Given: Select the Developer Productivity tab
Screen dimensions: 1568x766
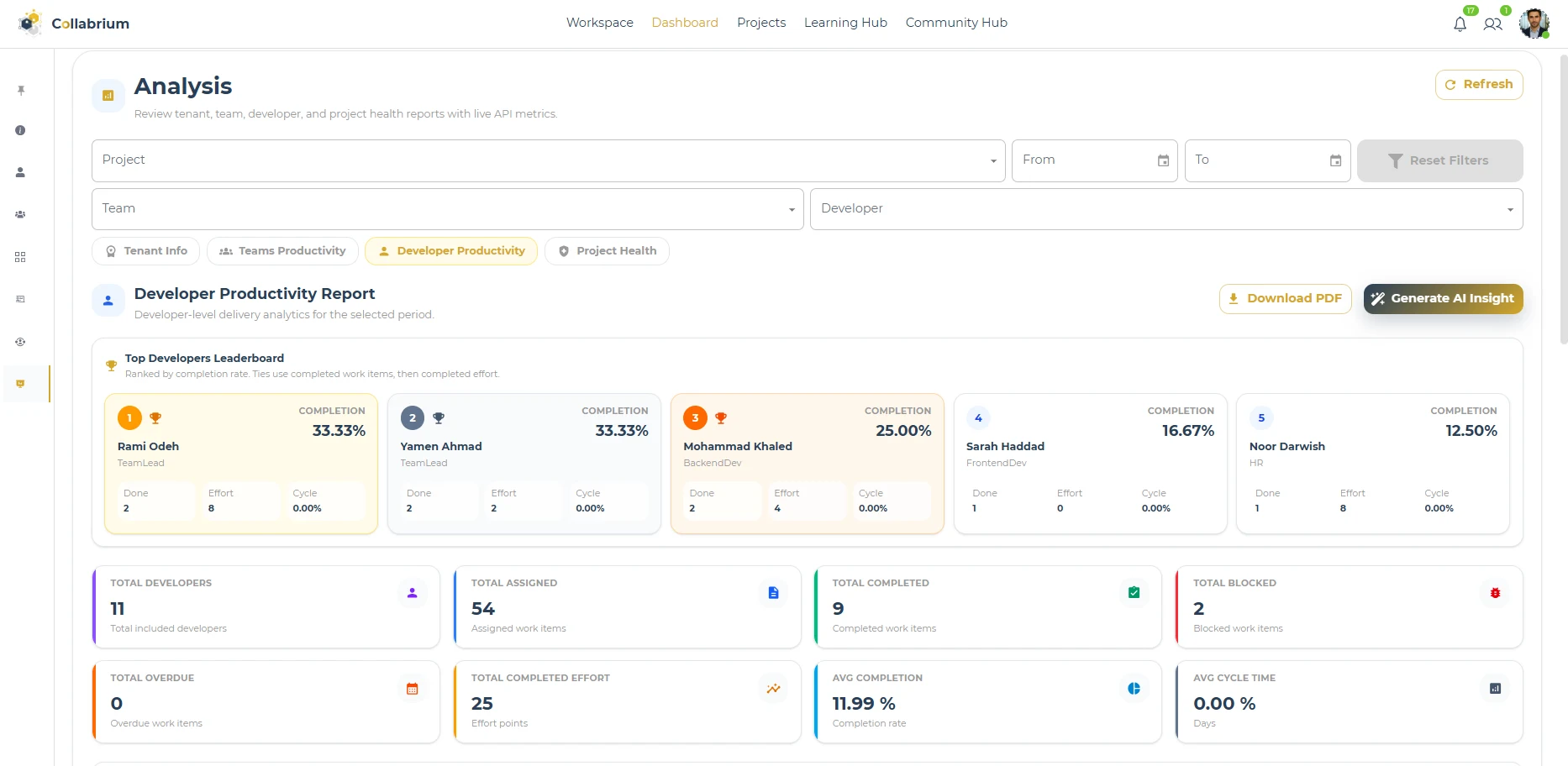Looking at the screenshot, I should coord(451,251).
